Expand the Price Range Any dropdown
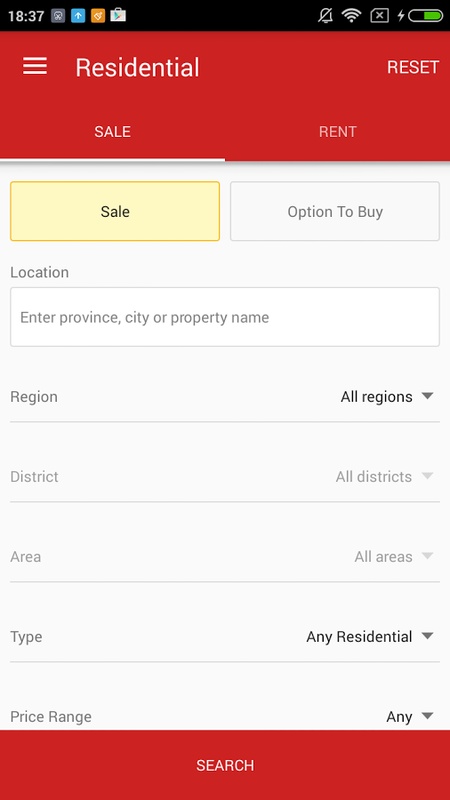 [410, 717]
